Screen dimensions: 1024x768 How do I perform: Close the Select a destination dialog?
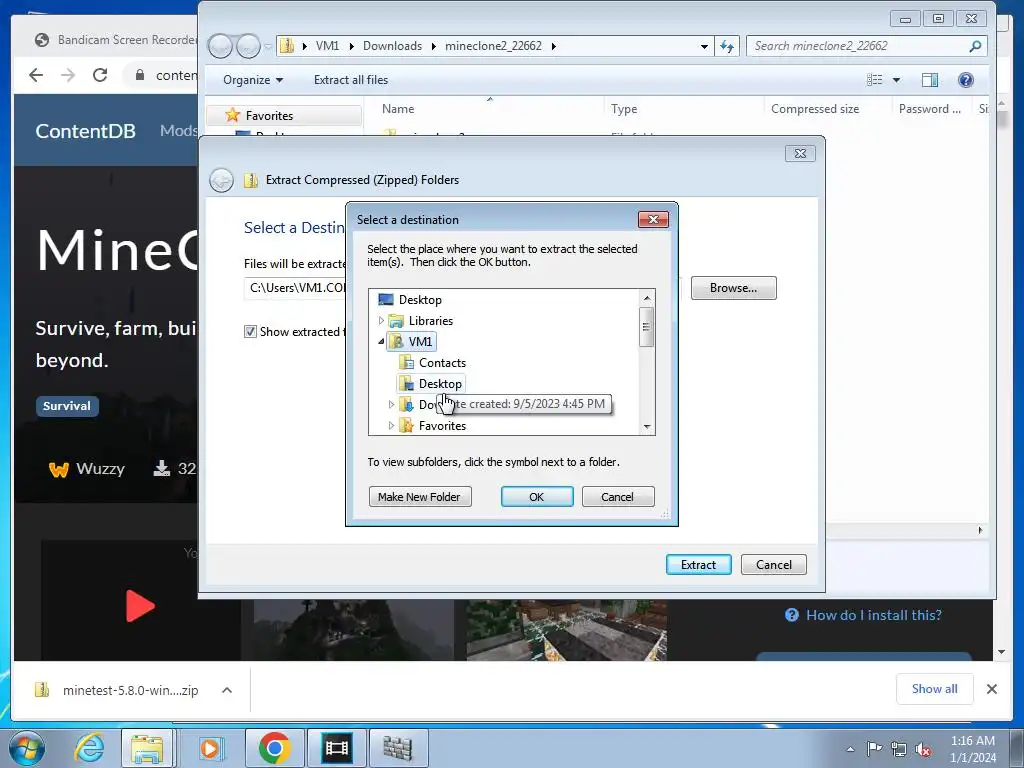click(x=653, y=219)
